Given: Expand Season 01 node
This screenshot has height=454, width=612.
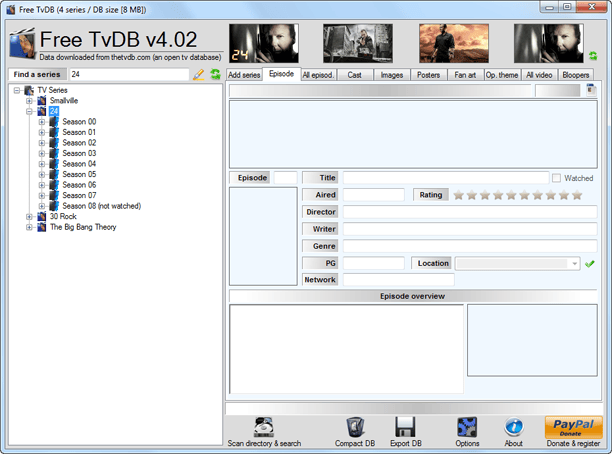Looking at the screenshot, I should click(42, 132).
